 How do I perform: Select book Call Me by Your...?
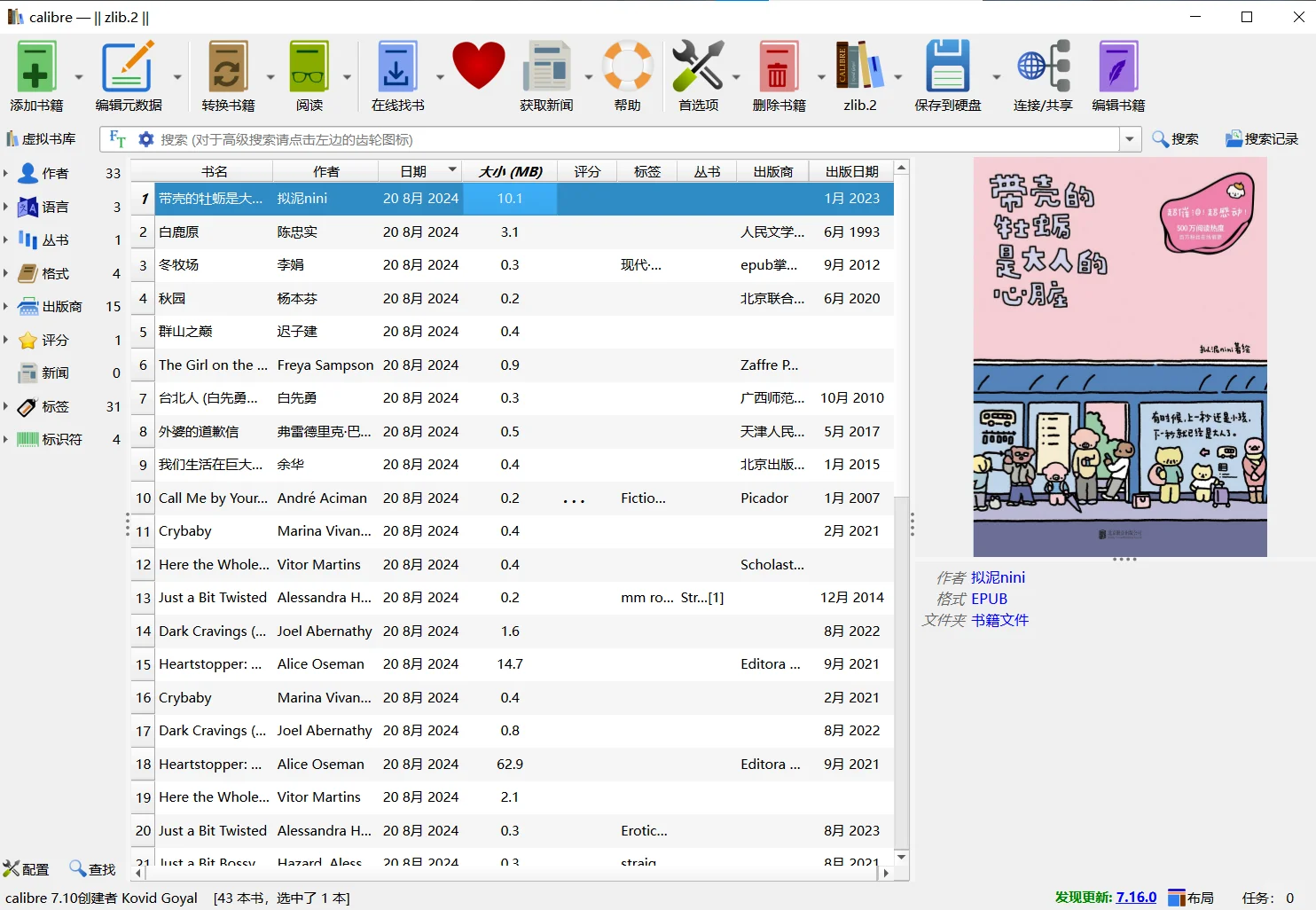(213, 498)
